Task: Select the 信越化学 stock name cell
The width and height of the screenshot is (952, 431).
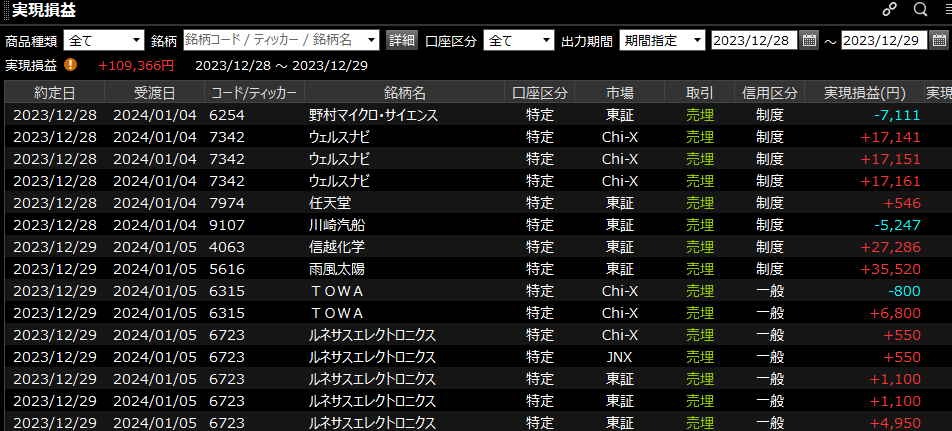Action: (x=337, y=247)
